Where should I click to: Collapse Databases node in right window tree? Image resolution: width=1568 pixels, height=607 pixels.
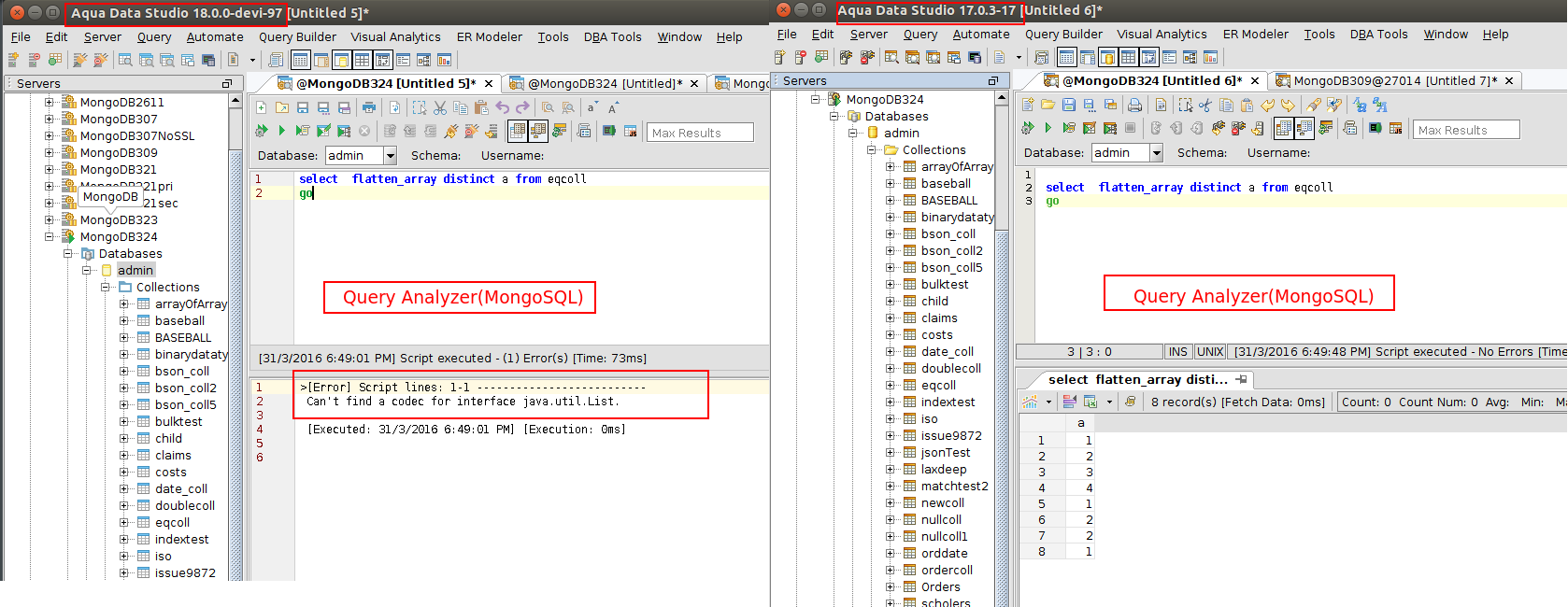[x=834, y=117]
